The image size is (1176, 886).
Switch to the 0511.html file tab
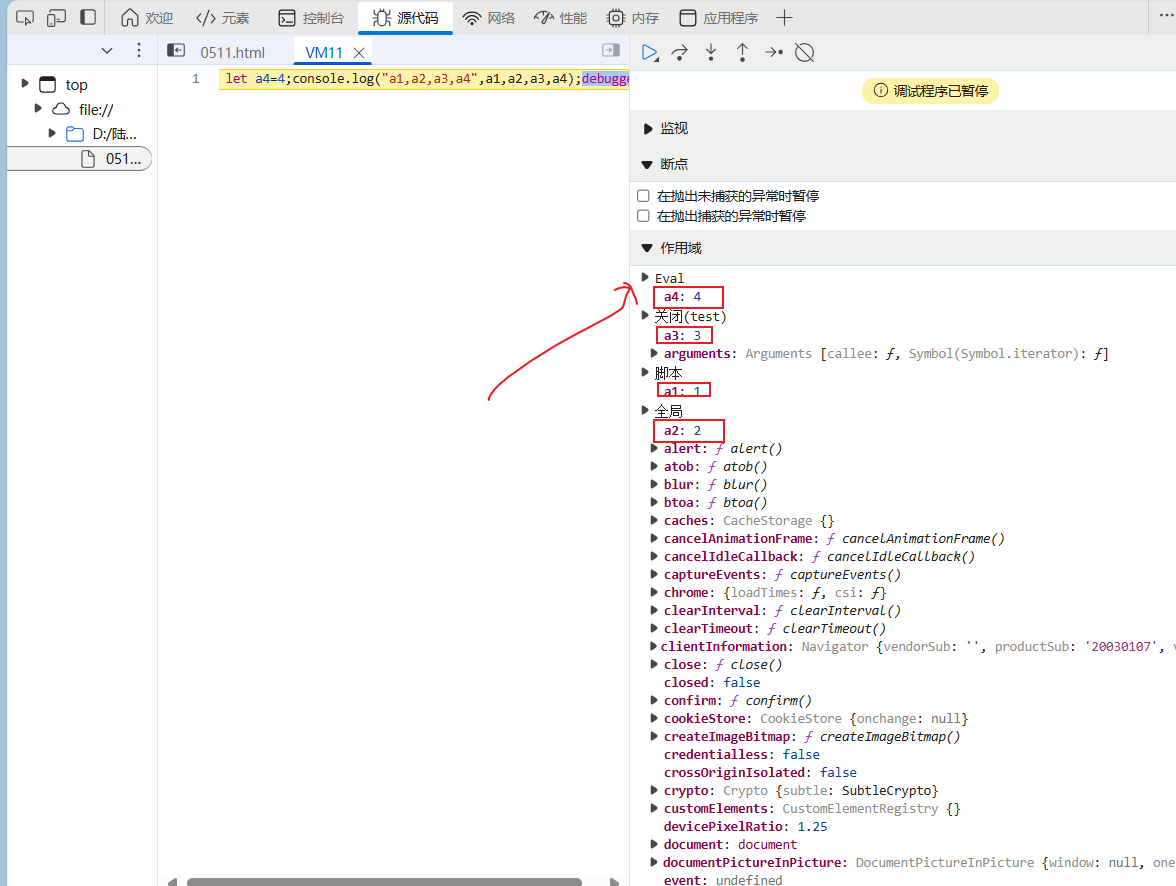coord(232,53)
